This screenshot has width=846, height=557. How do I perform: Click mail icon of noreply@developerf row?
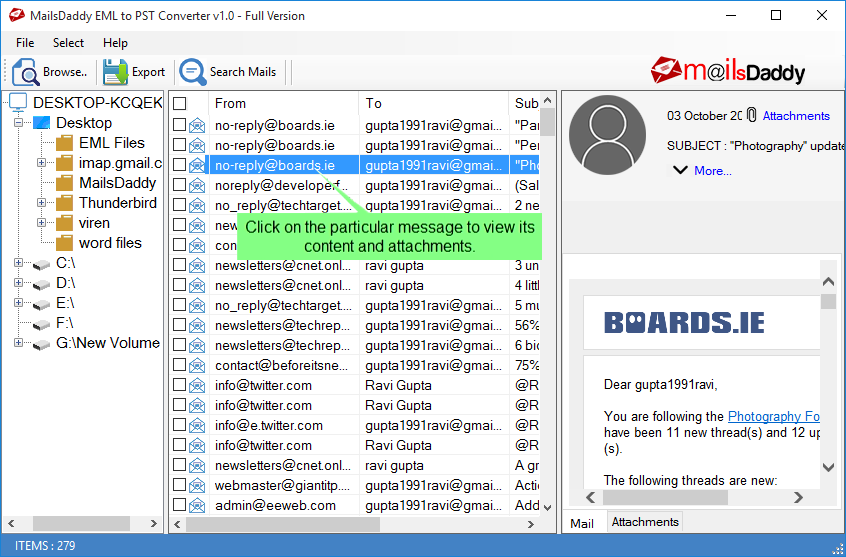(197, 186)
